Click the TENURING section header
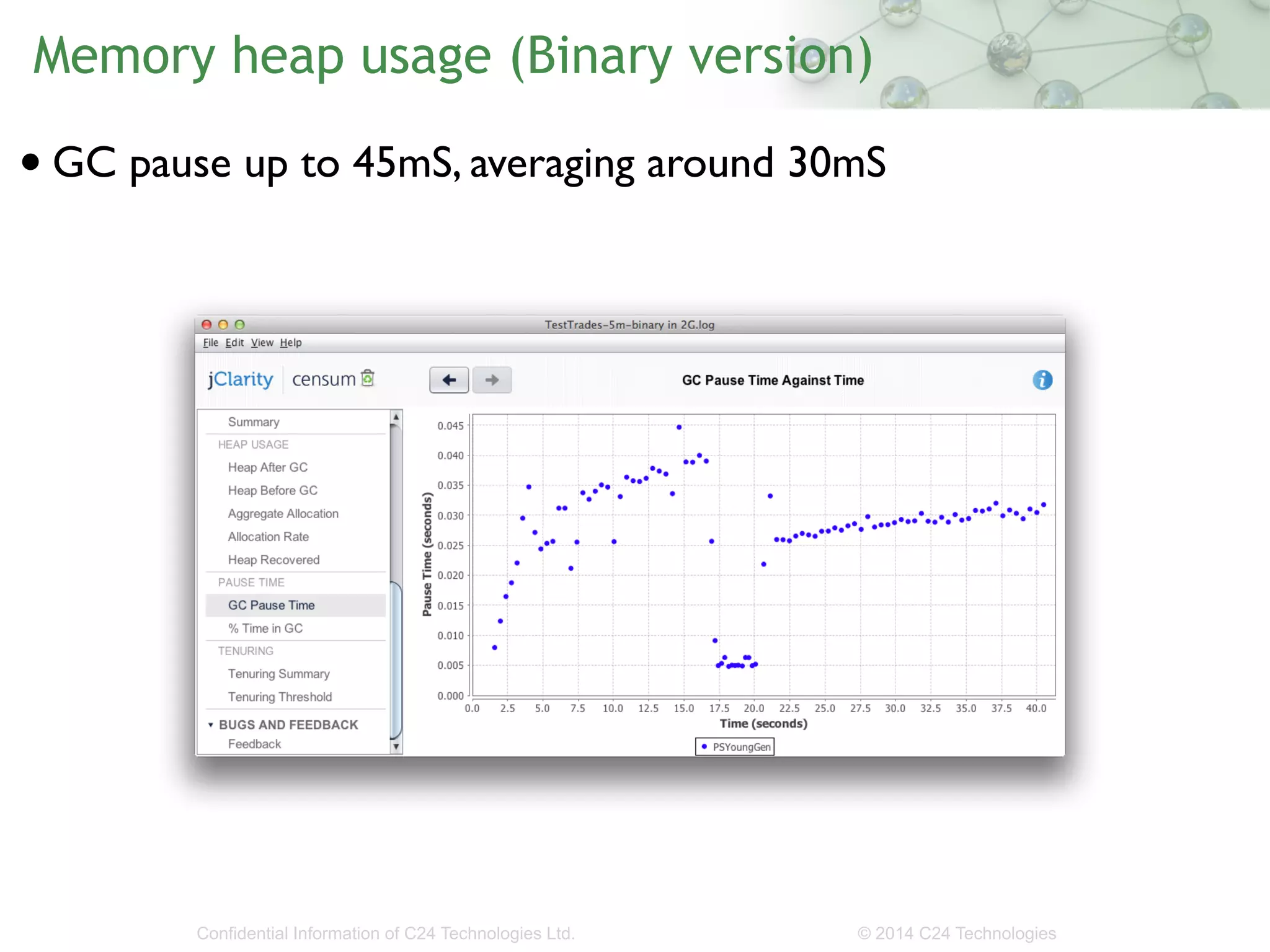Viewport: 1270px width, 952px height. coord(246,651)
